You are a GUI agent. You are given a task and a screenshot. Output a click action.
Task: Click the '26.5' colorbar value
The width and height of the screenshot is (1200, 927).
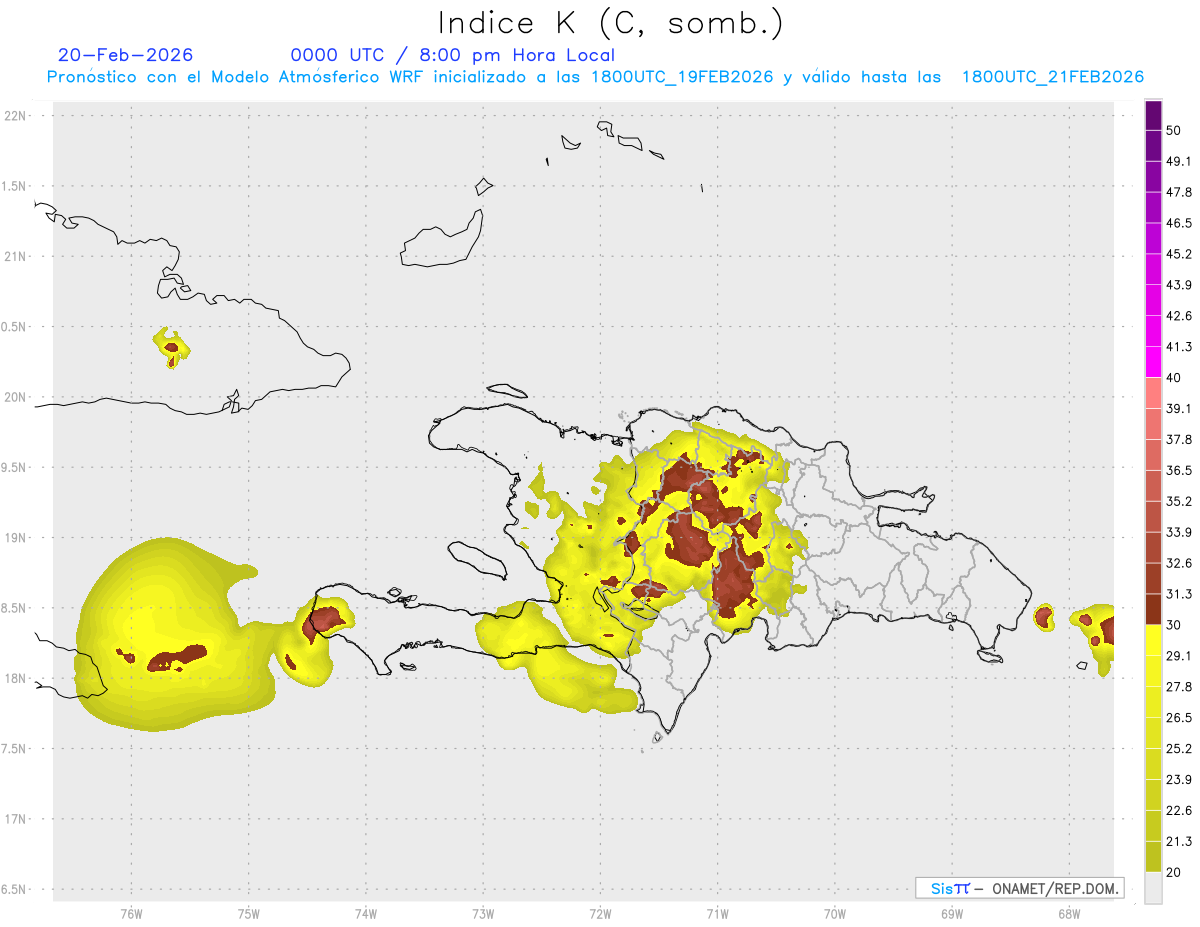tap(1179, 718)
